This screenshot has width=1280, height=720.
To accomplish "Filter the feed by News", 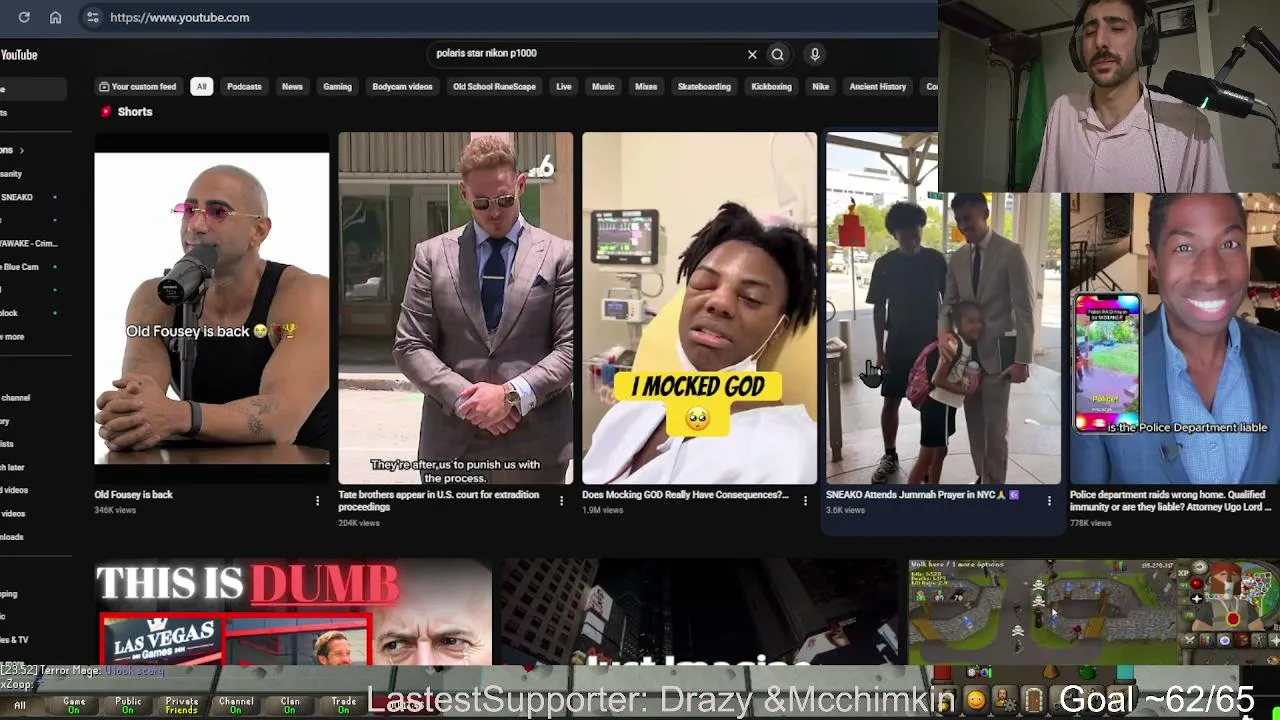I will (x=292, y=87).
